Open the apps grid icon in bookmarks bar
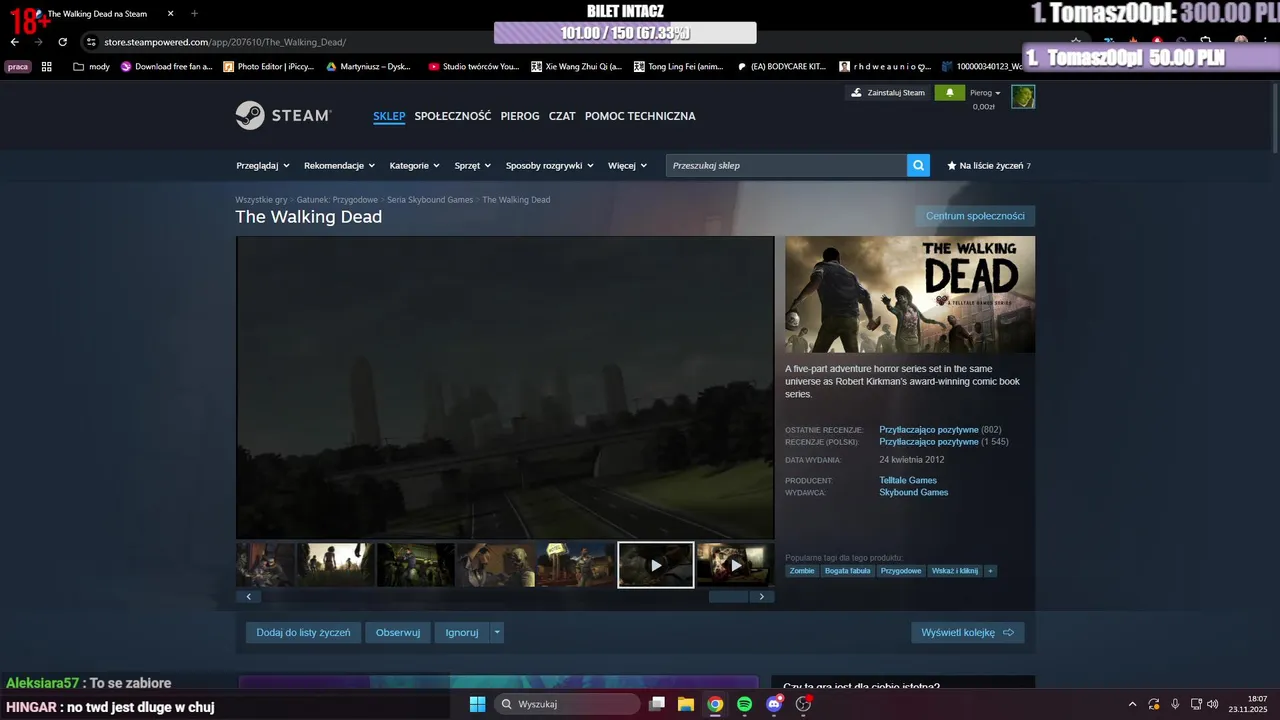 (x=47, y=67)
